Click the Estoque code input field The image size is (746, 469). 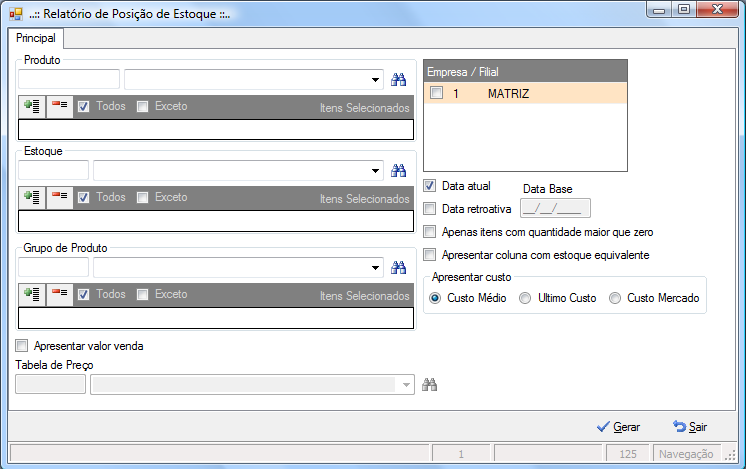pyautogui.click(x=53, y=170)
